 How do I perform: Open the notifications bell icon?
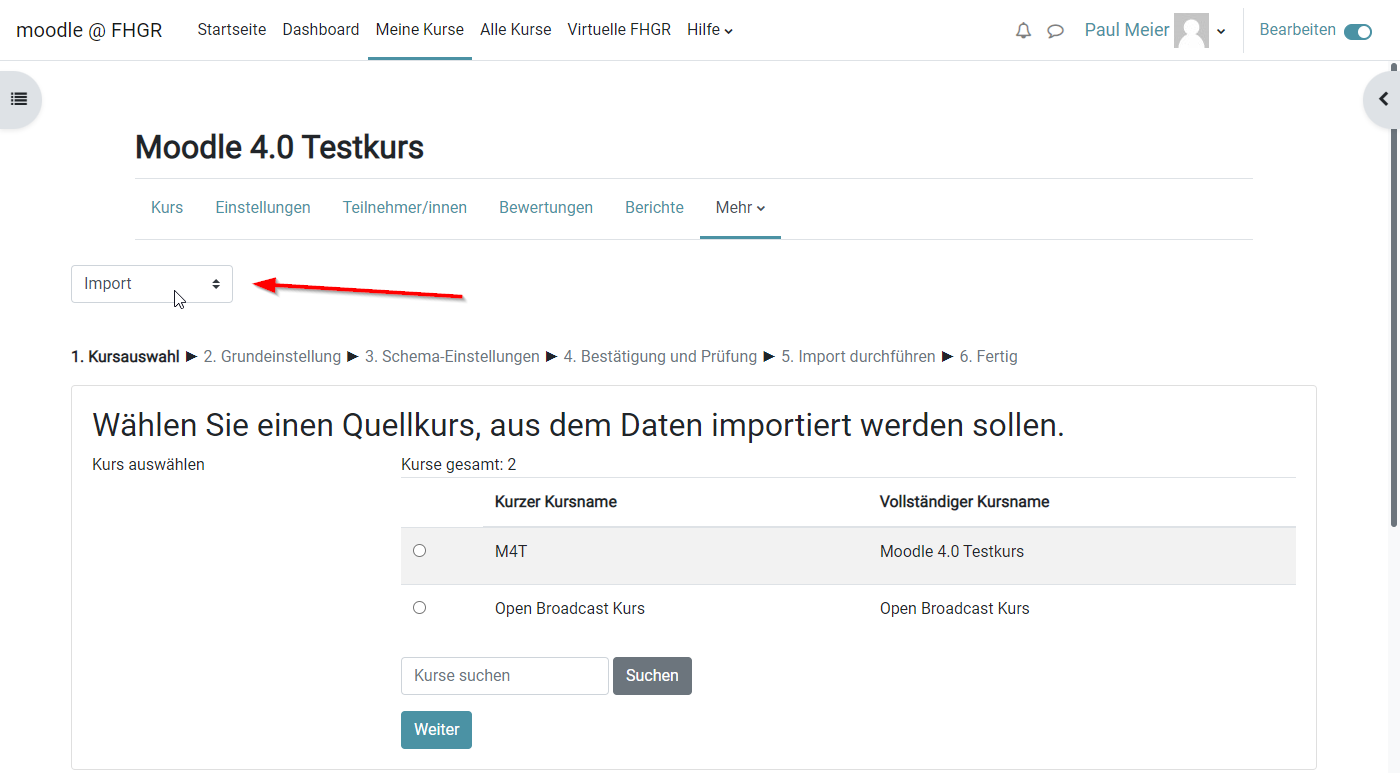[1023, 31]
